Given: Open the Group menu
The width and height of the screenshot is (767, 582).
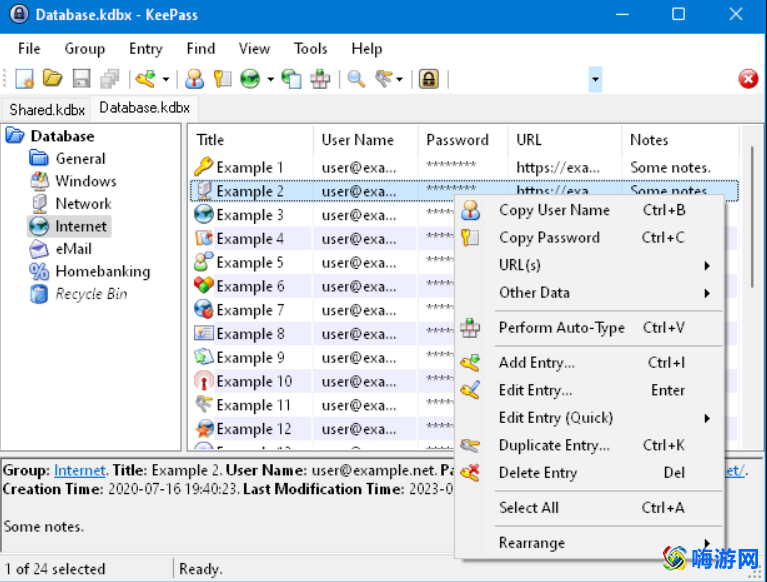Looking at the screenshot, I should [85, 48].
